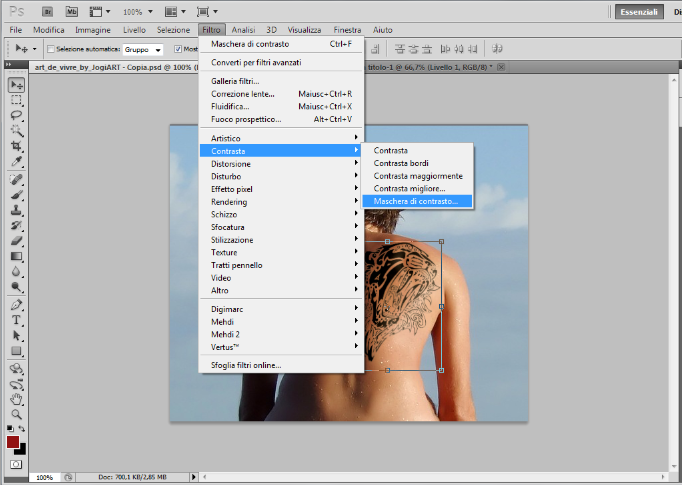Select the Clone Stamp tool
Viewport: 682px width, 485px height.
(16, 210)
